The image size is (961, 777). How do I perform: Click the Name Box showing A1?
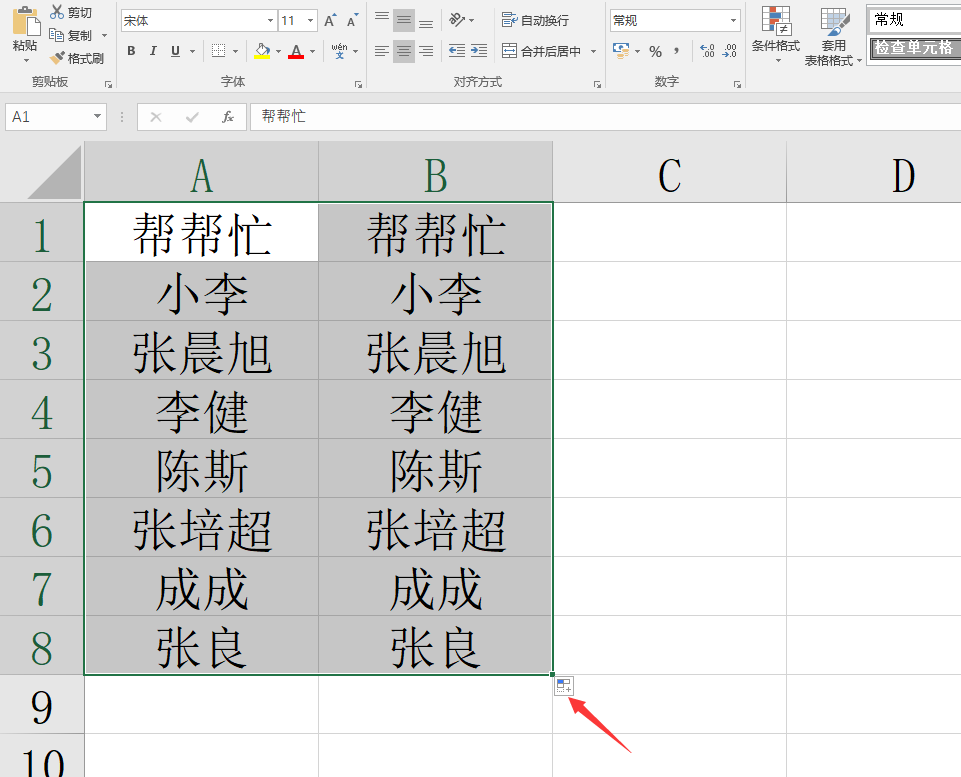point(49,116)
